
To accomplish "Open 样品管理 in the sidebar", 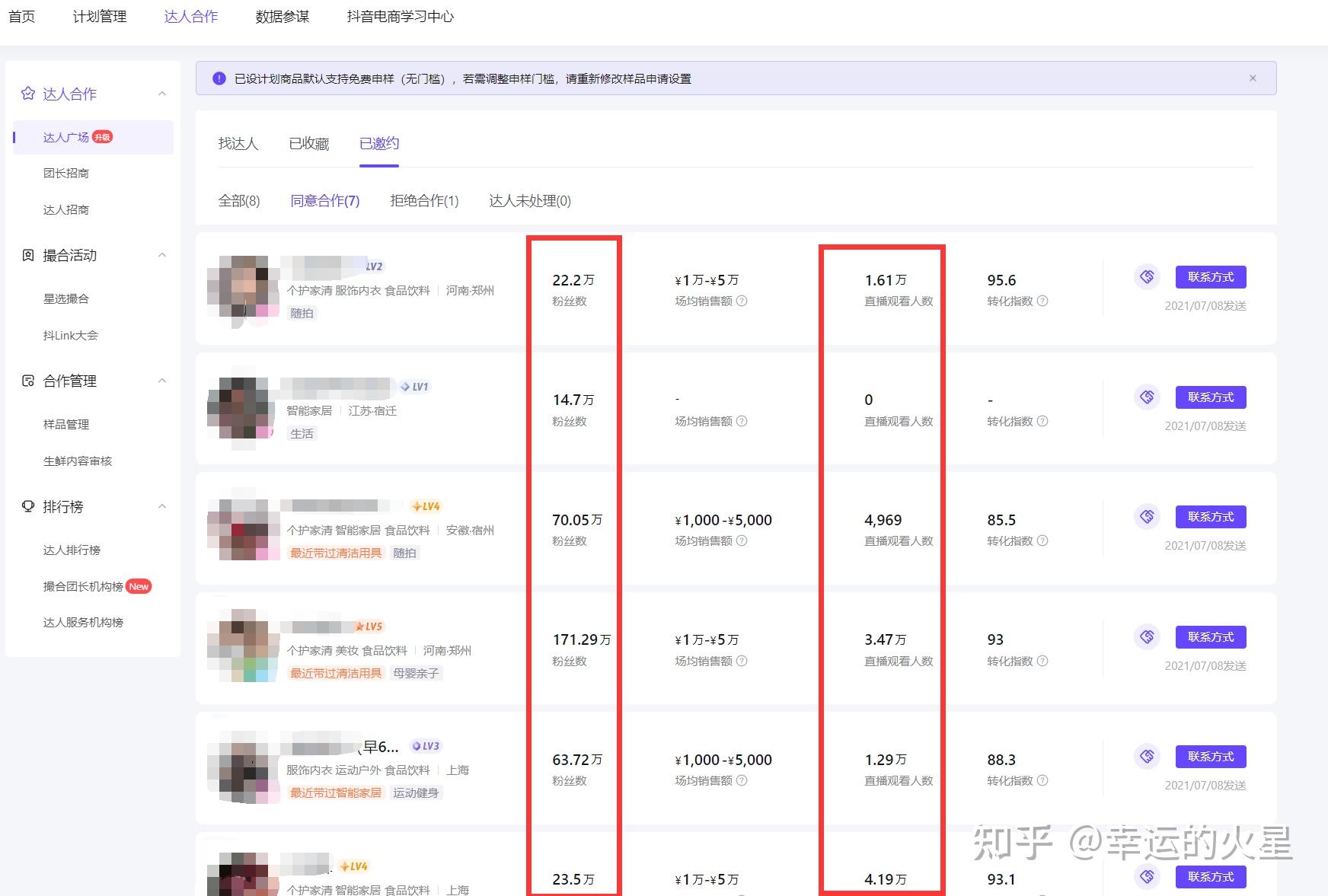I will click(66, 424).
